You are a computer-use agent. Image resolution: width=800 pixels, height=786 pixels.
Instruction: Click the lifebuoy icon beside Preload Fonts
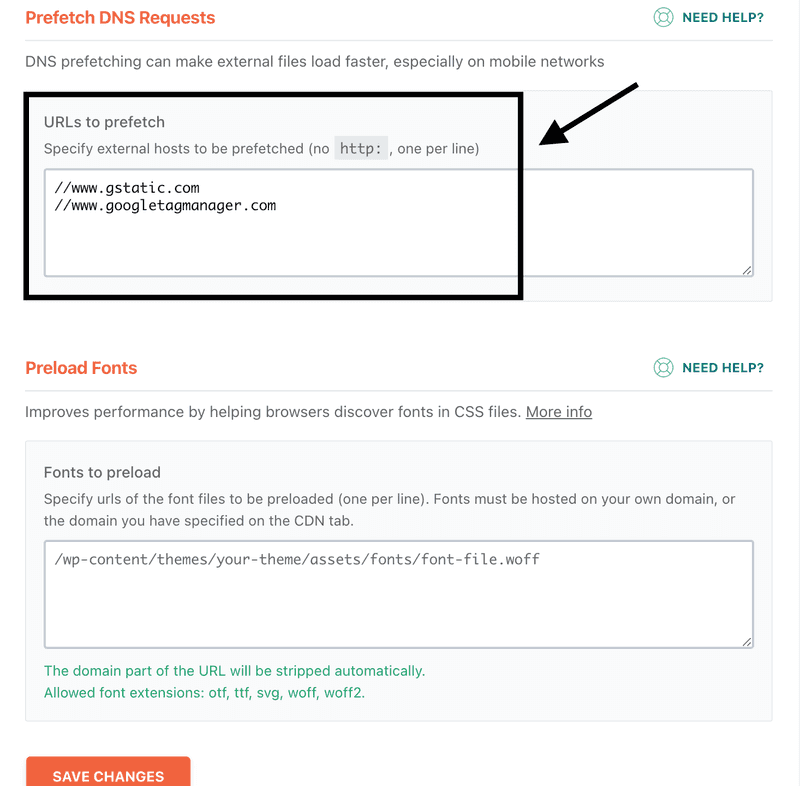[x=662, y=368]
